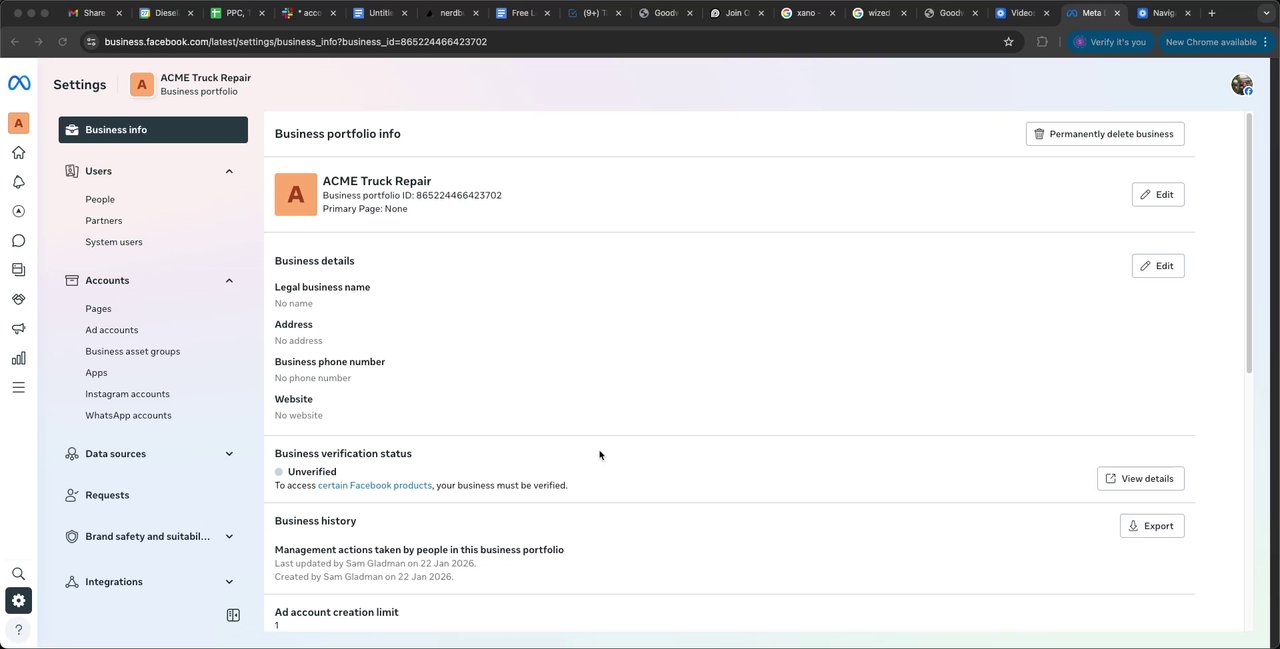This screenshot has height=649, width=1280.
Task: Expand the Integrations chevron
Action: coord(229,582)
